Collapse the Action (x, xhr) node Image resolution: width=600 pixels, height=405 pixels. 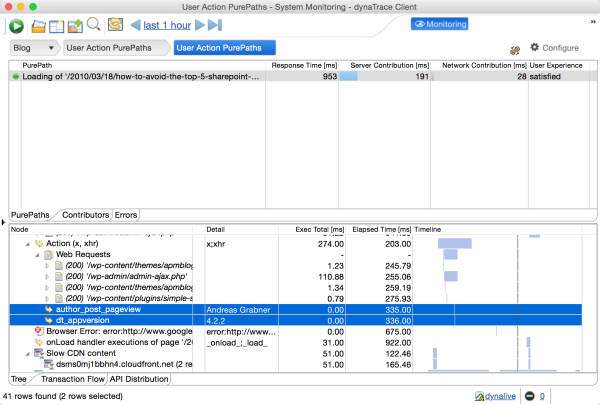click(x=27, y=244)
